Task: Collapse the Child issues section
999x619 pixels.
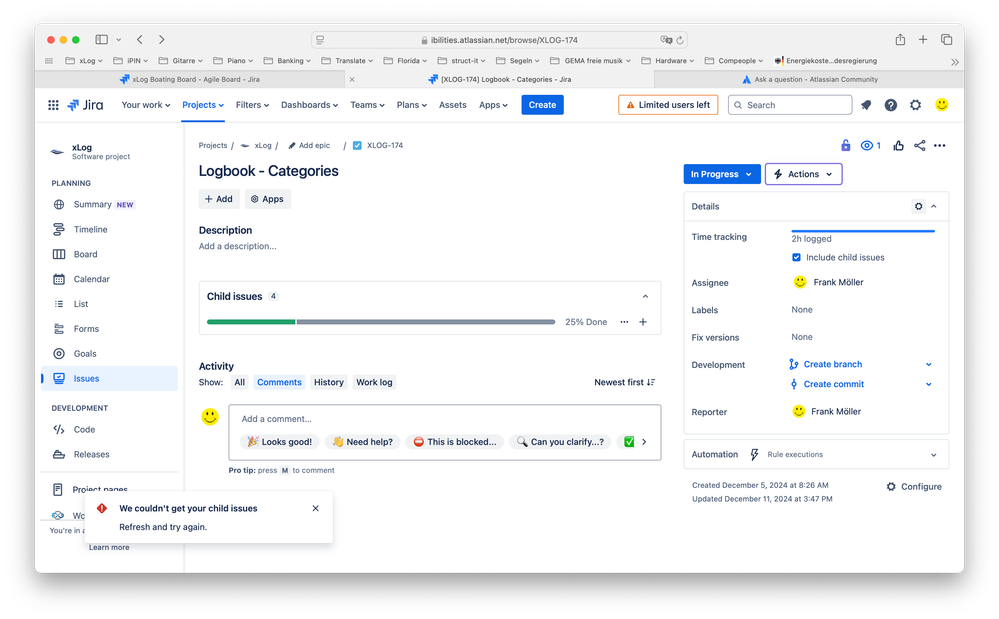Action: (645, 297)
